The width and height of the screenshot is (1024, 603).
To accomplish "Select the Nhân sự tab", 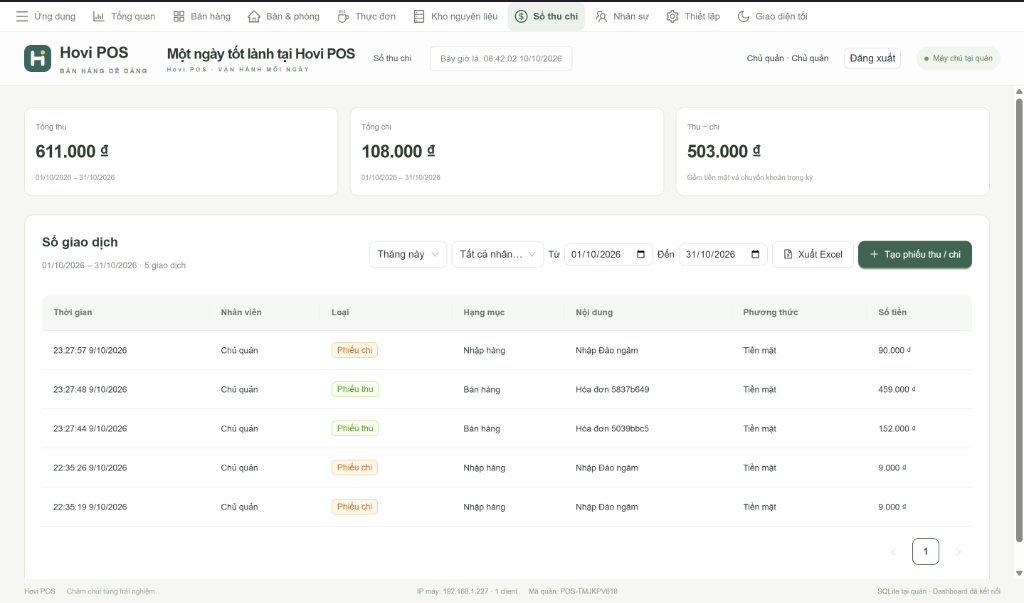I will pos(622,16).
